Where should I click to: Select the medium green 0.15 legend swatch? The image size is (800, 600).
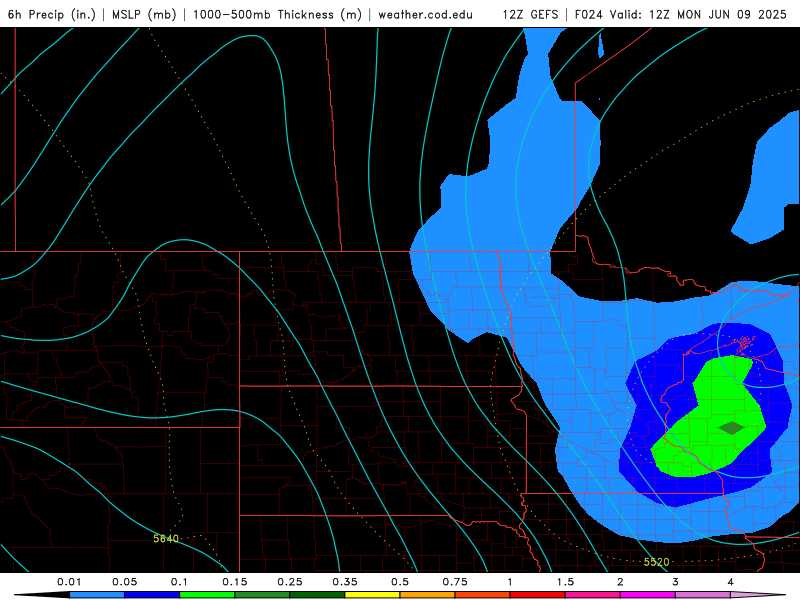pyautogui.click(x=262, y=595)
